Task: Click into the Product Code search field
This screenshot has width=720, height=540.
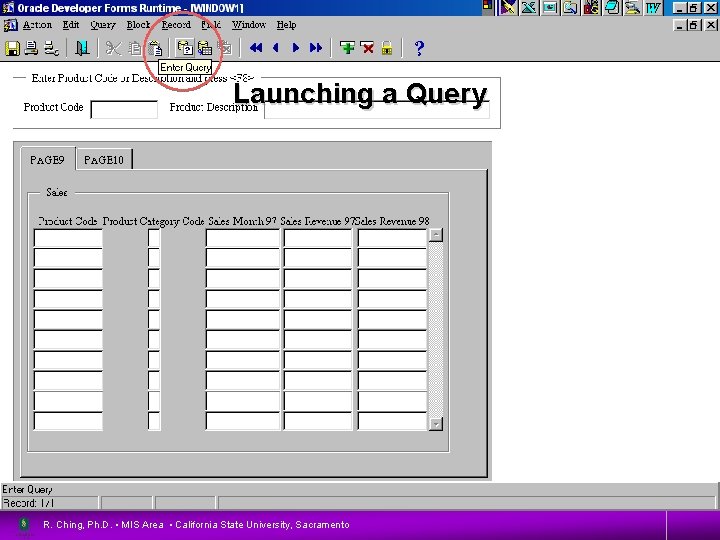Action: (124, 109)
